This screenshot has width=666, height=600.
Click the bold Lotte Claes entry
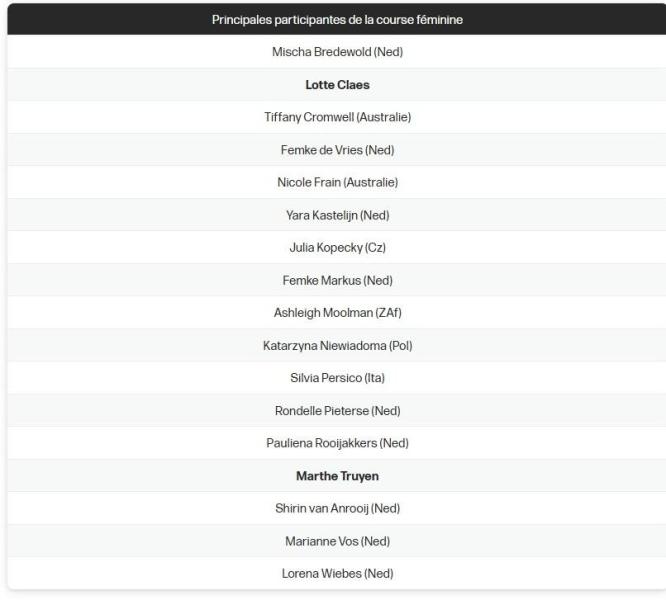337,85
